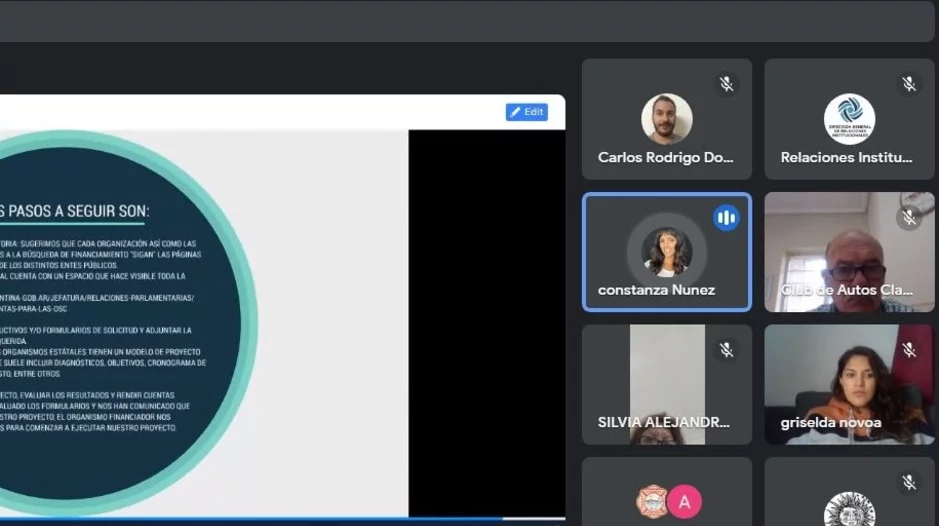Click speaking indicator on constanza Nunez tile
Screen dimensions: 939x526
[x=726, y=217]
